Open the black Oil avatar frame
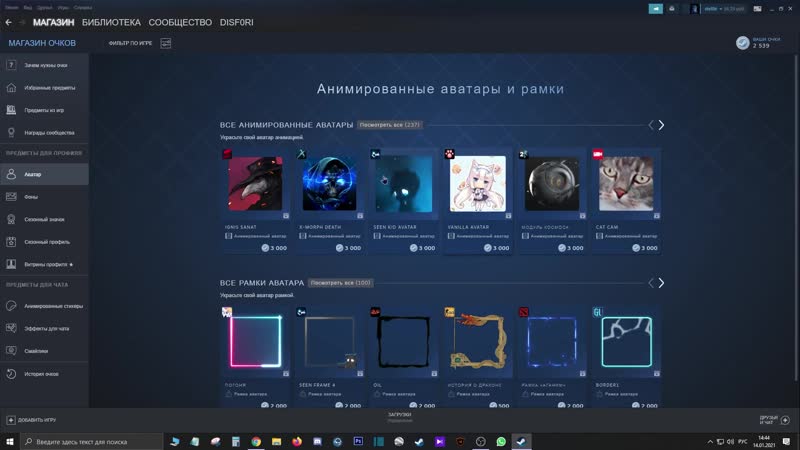This screenshot has width=800, height=450. pos(404,342)
